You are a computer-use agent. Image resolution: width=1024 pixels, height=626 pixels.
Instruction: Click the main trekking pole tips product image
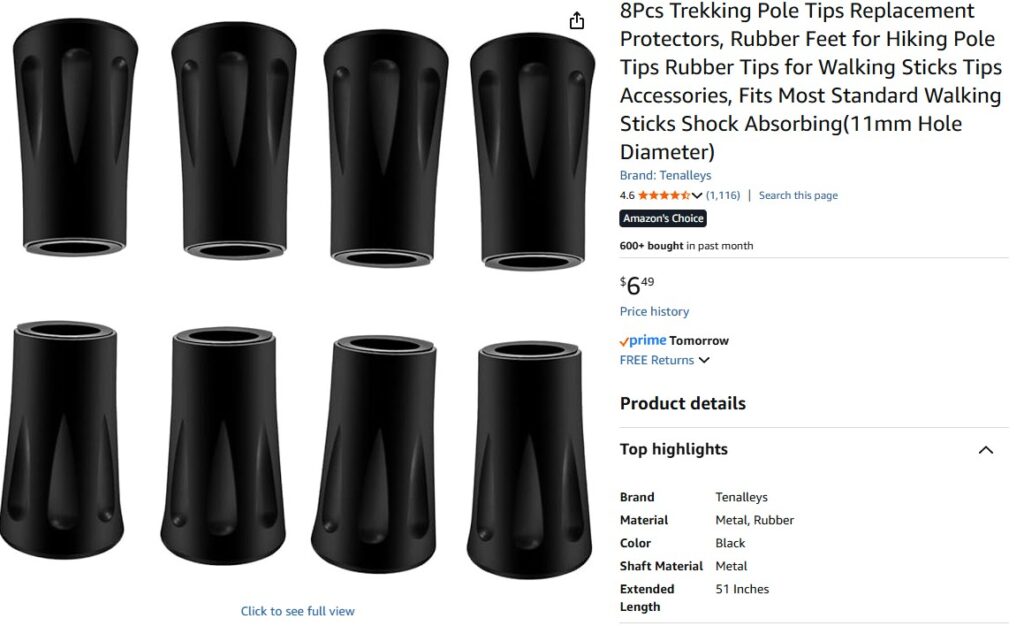click(x=298, y=297)
